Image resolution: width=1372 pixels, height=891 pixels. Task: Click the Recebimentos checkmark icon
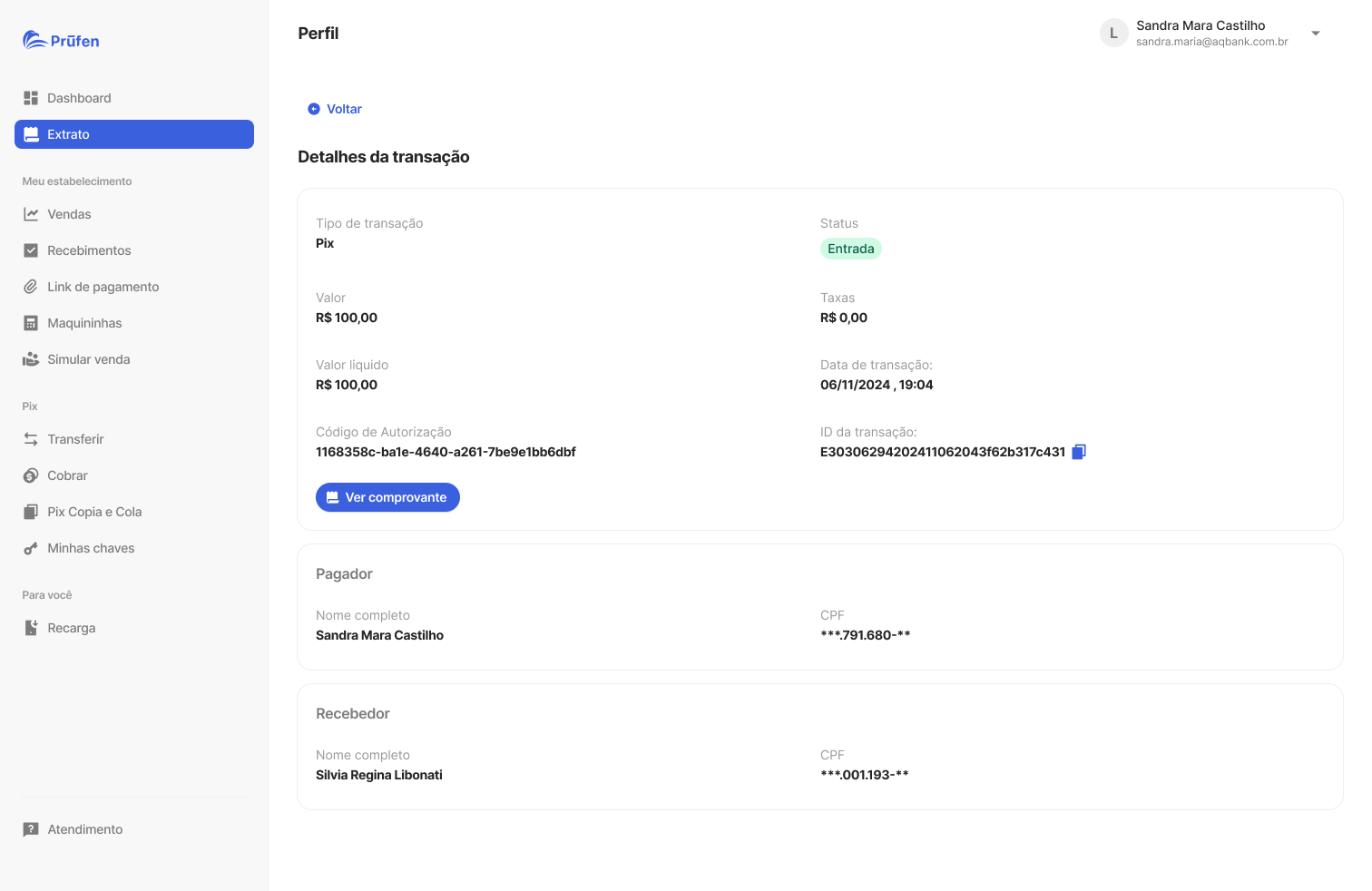[31, 250]
